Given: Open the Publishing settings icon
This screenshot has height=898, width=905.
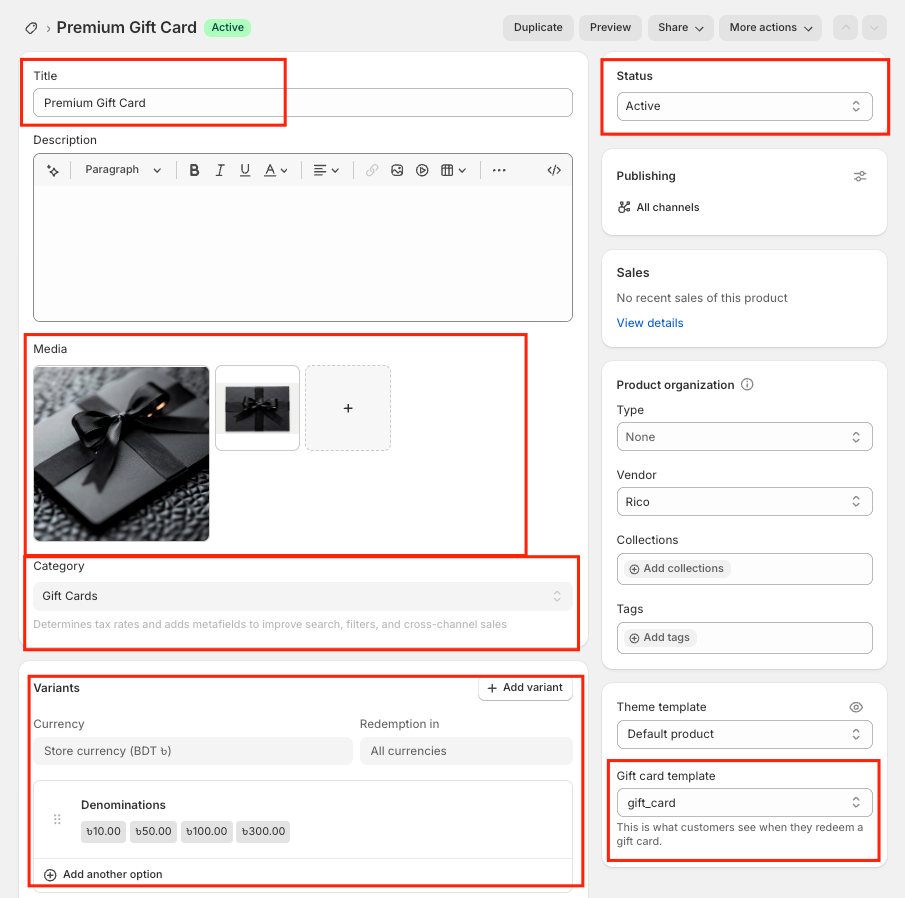Looking at the screenshot, I should pos(860,177).
